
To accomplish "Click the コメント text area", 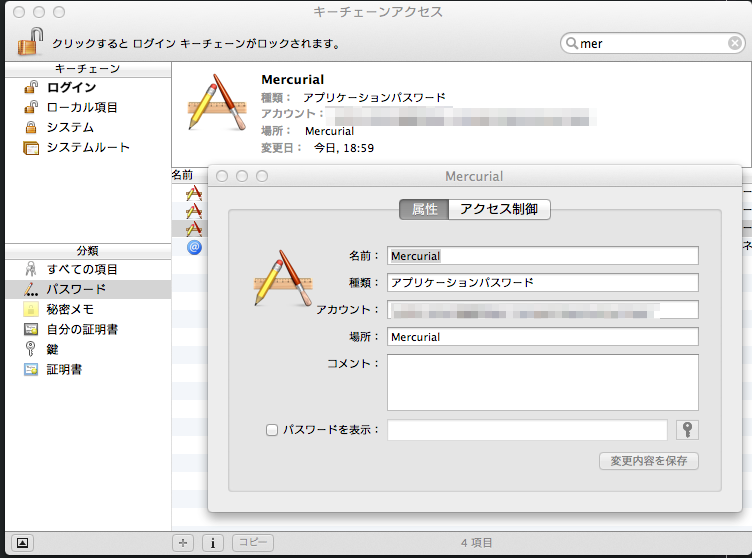I will tap(542, 382).
